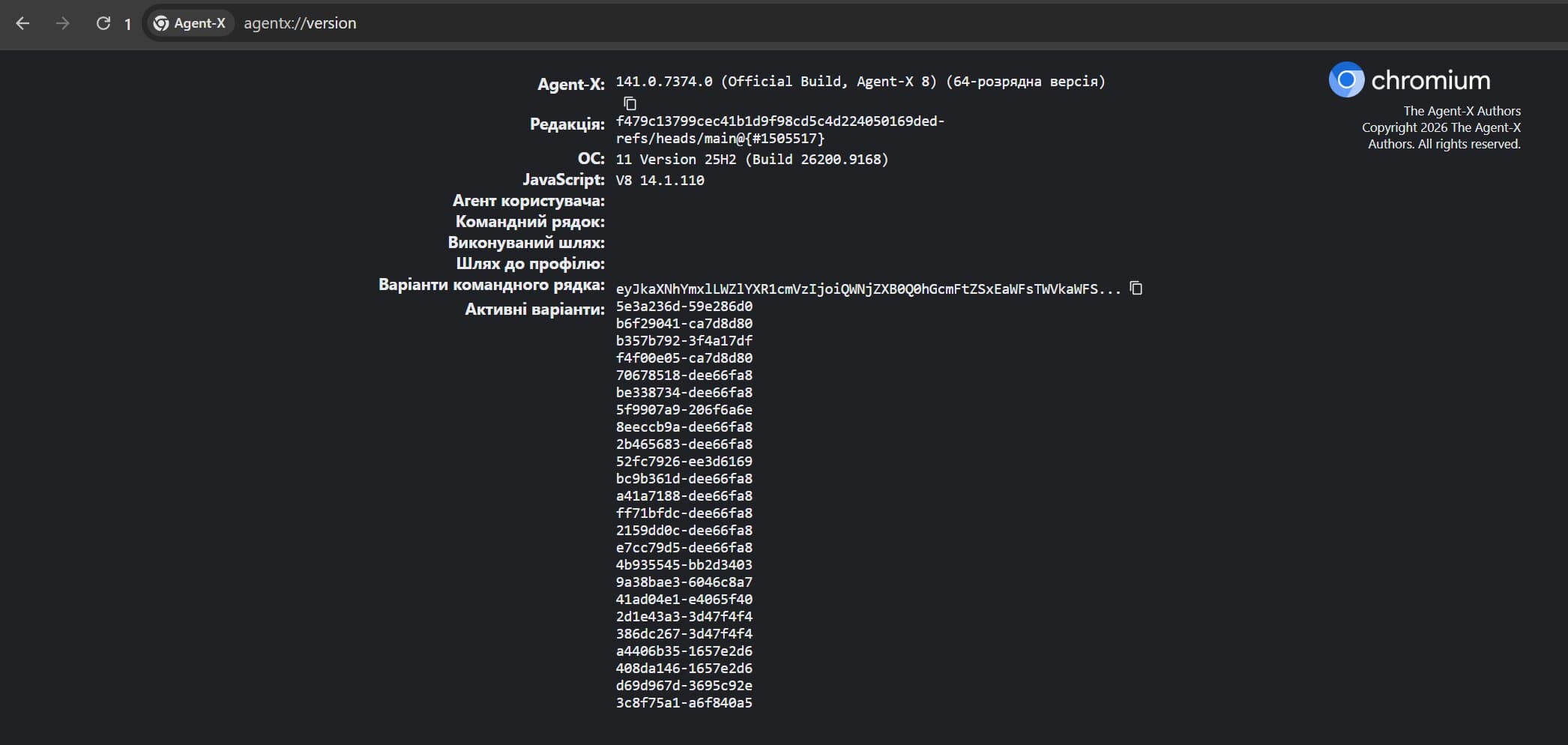Select active variant 5f9907a9-206f6a6e
1568x745 pixels.
684,410
